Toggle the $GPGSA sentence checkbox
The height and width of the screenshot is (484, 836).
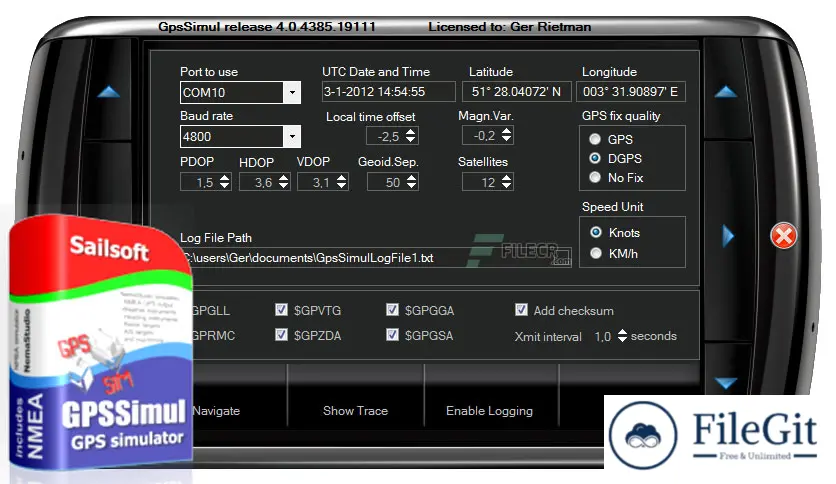392,335
